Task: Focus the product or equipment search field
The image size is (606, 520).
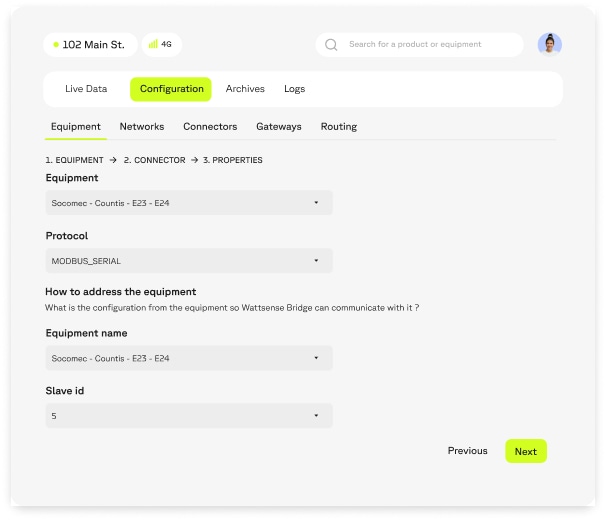Action: point(430,45)
